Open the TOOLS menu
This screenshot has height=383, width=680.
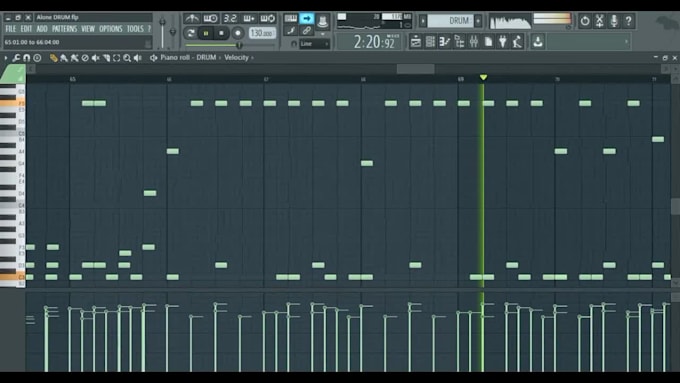(135, 29)
